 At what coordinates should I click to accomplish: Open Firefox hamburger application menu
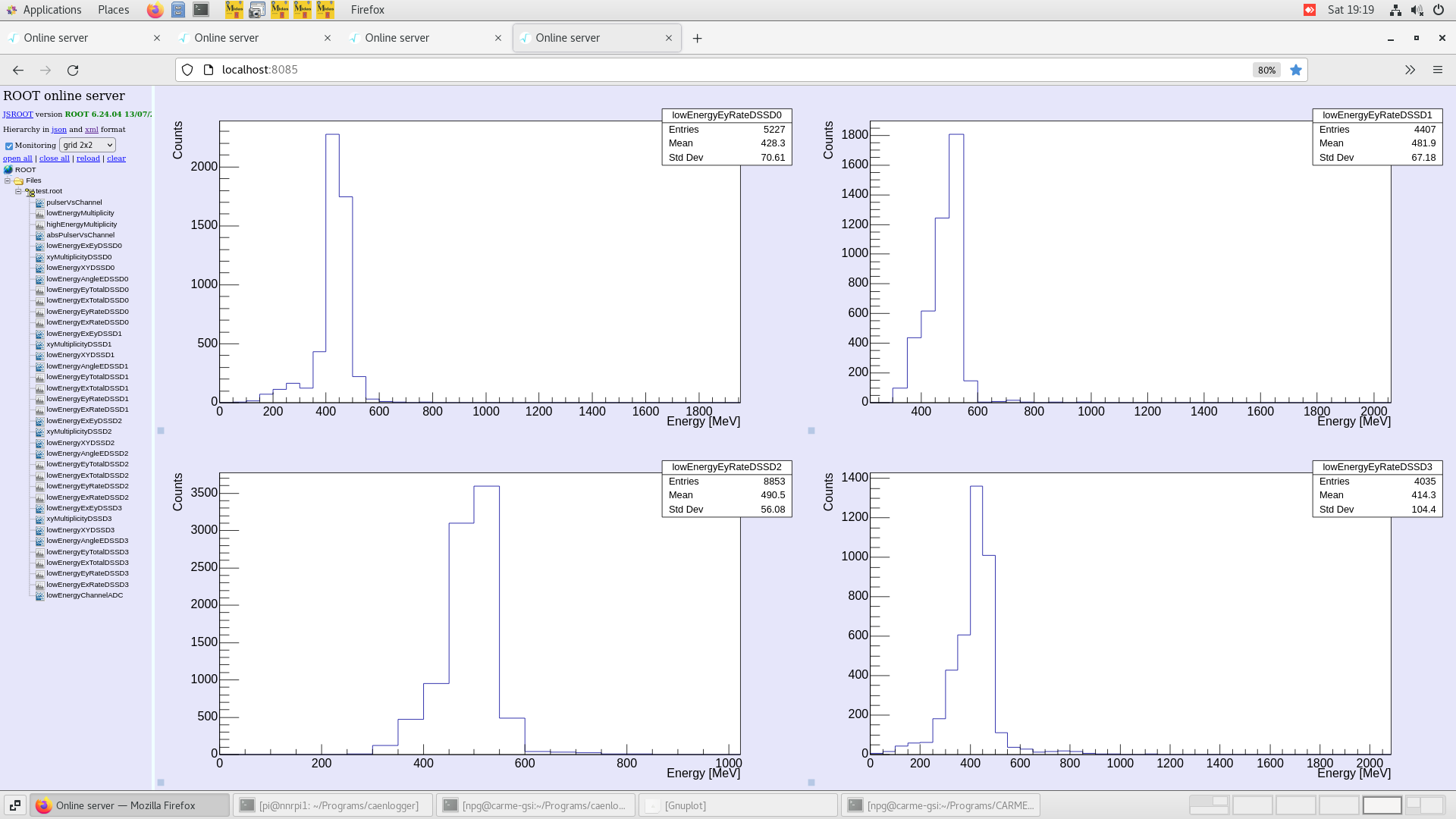[1437, 70]
